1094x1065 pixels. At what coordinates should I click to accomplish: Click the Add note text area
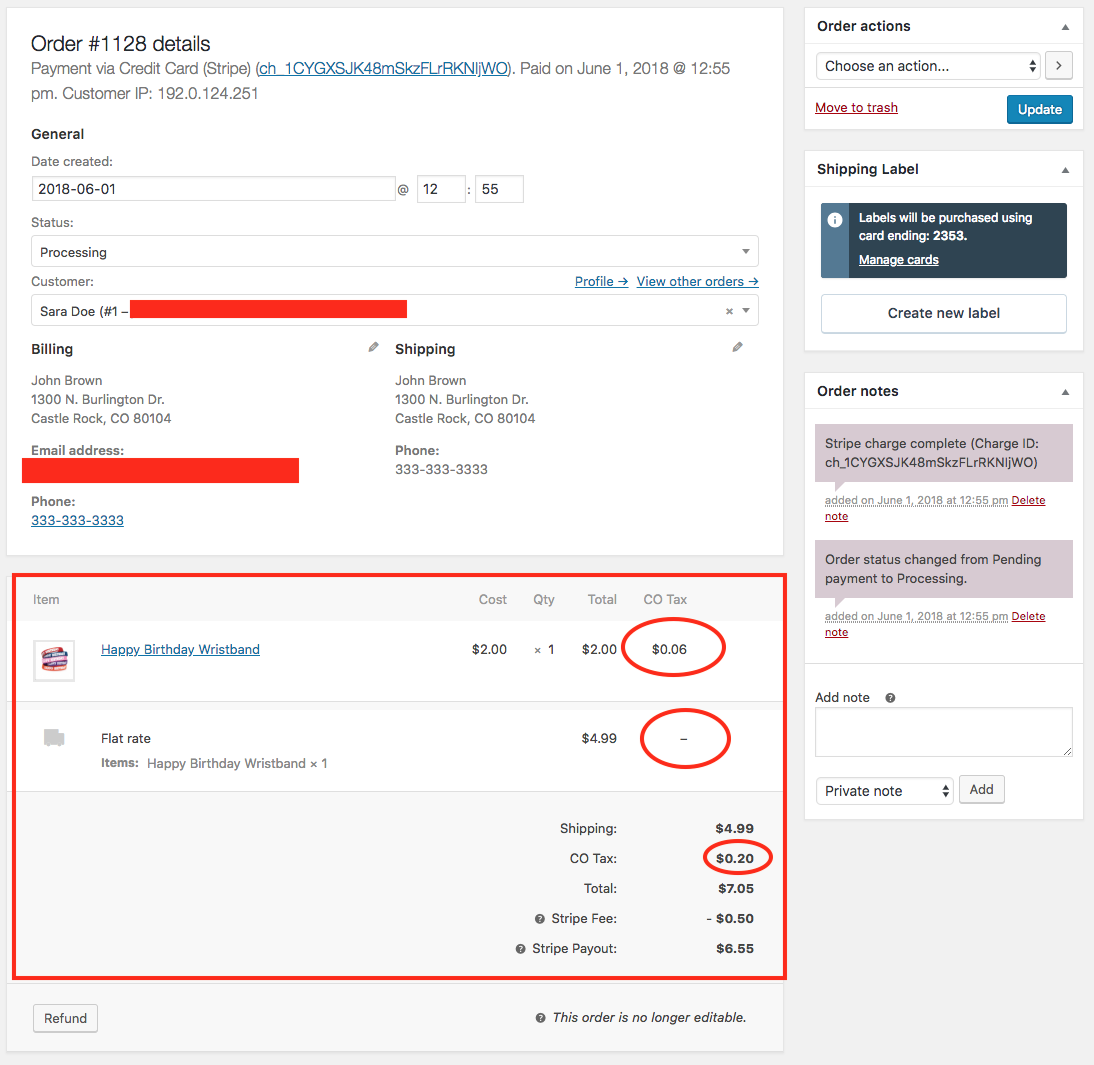943,732
